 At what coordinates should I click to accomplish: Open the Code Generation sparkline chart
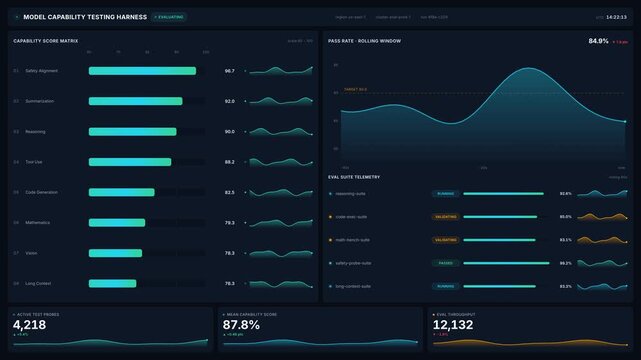281,192
